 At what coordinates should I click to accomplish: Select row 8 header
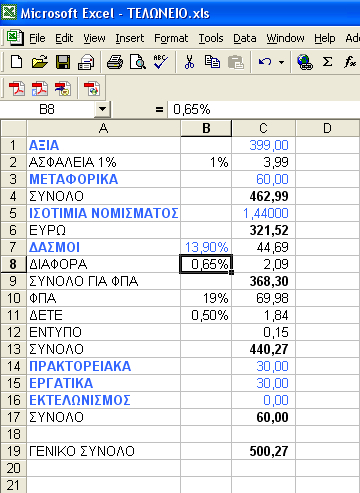click(x=14, y=264)
